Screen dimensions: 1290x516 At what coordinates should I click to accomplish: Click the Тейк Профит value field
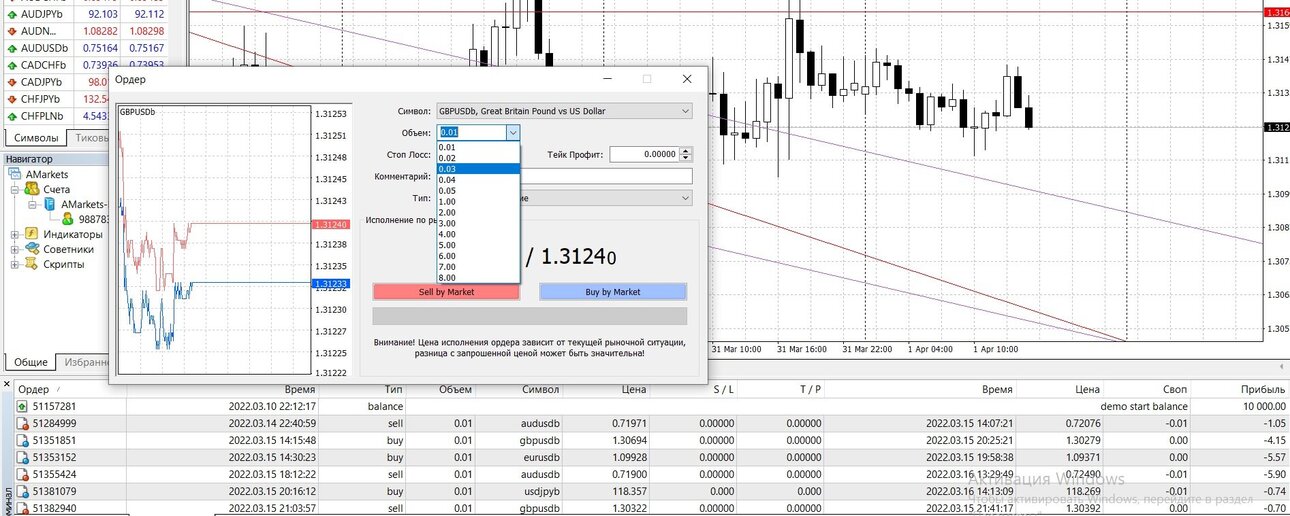click(x=643, y=154)
